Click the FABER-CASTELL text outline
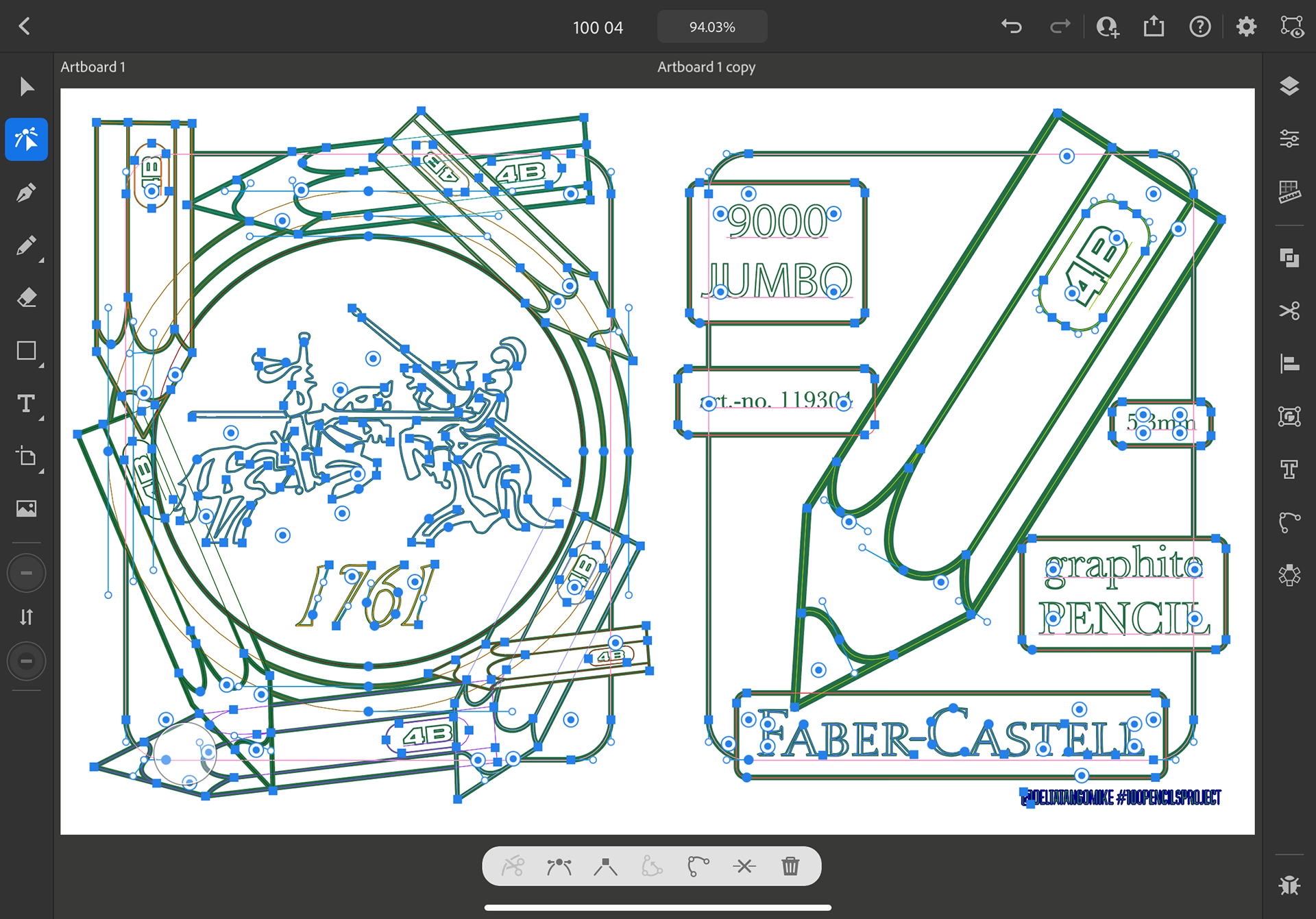 pos(951,734)
